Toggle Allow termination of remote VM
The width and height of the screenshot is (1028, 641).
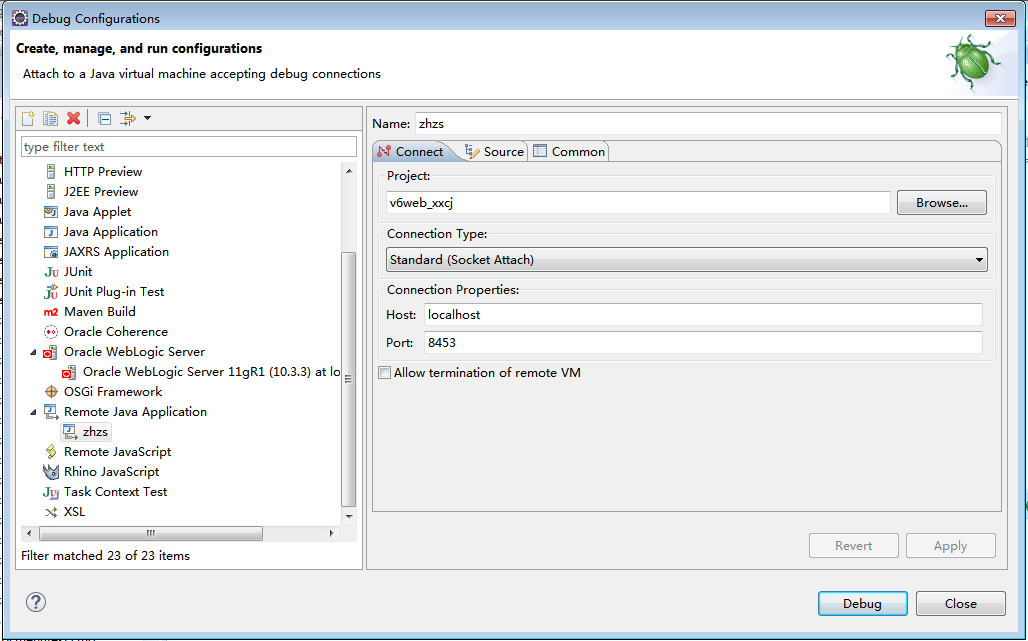click(385, 372)
